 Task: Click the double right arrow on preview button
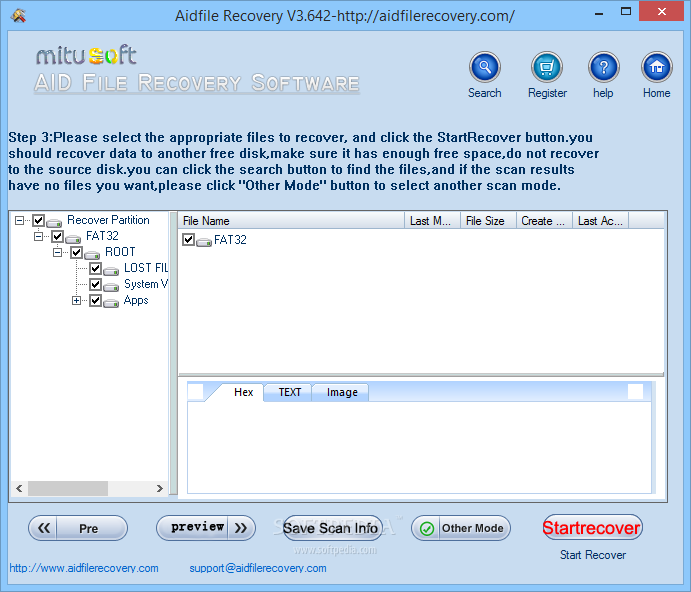tap(241, 528)
